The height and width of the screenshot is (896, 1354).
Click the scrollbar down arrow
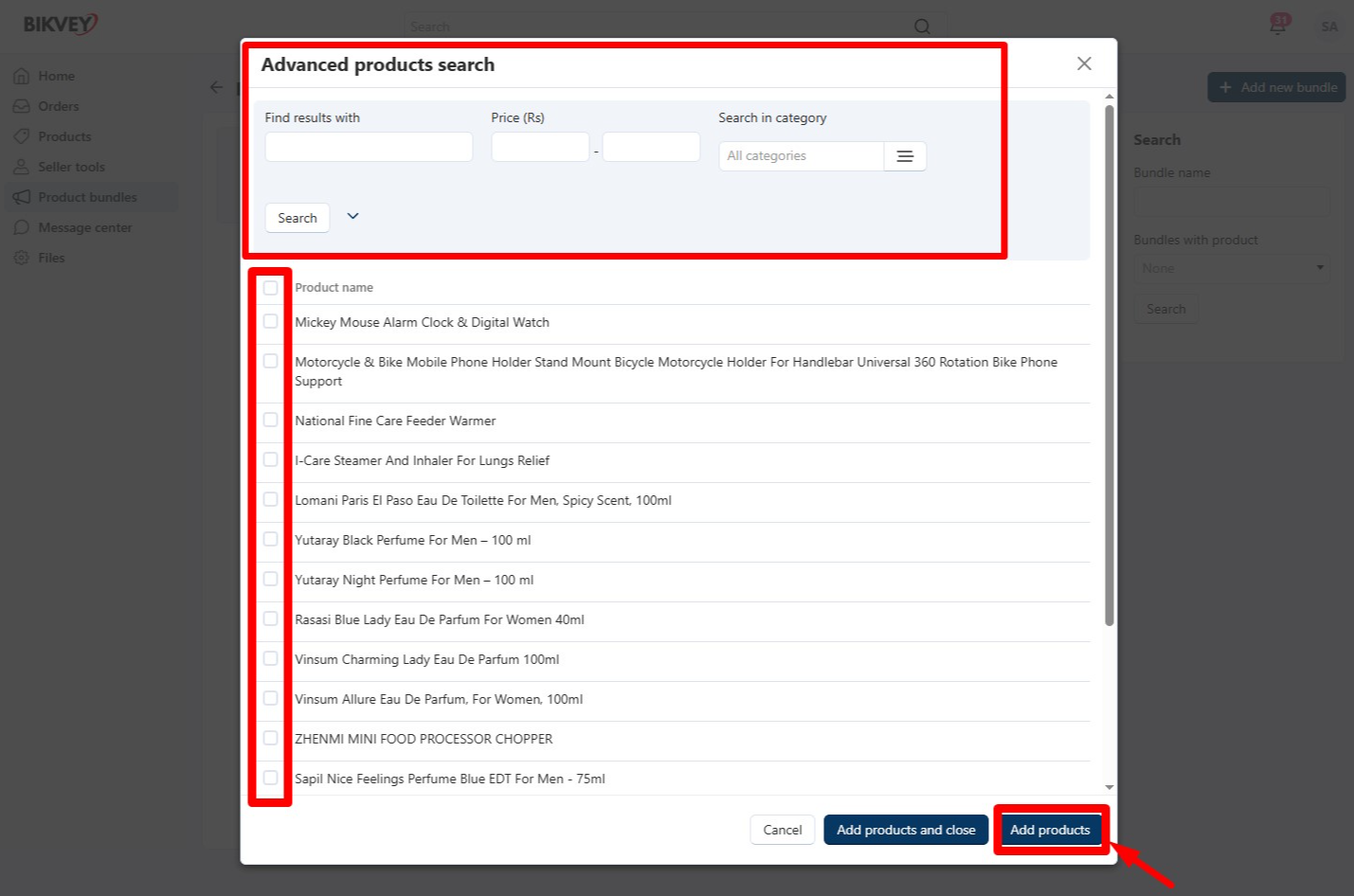(x=1110, y=787)
